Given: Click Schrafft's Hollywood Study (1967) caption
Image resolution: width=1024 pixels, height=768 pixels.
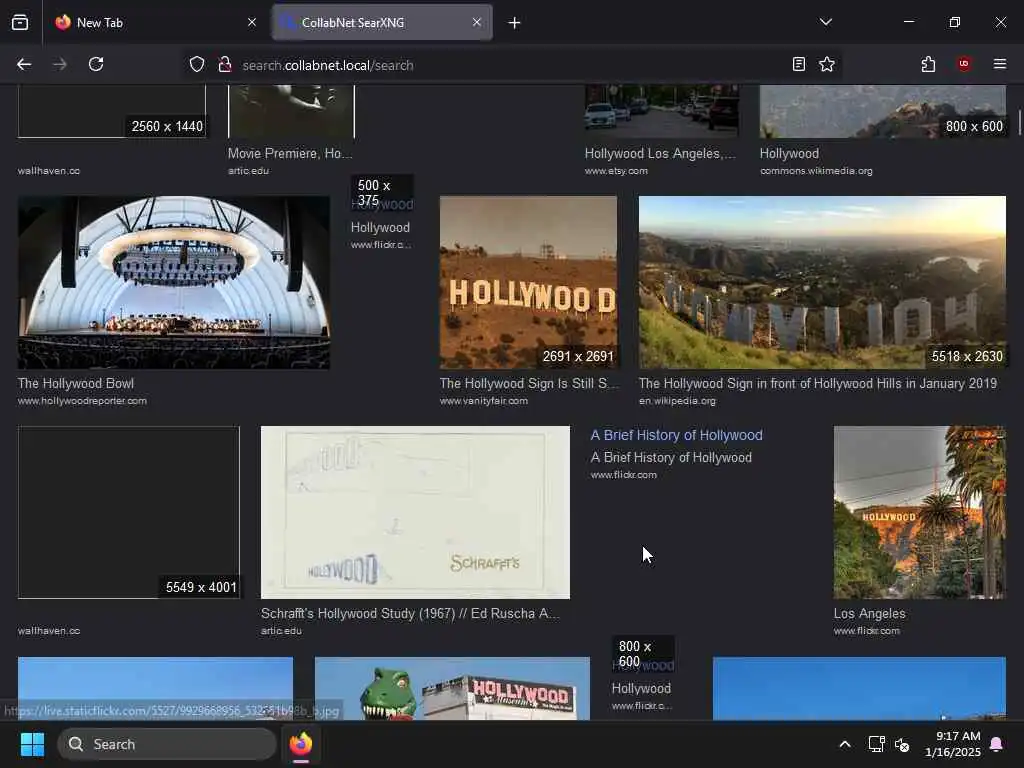Looking at the screenshot, I should 410,613.
